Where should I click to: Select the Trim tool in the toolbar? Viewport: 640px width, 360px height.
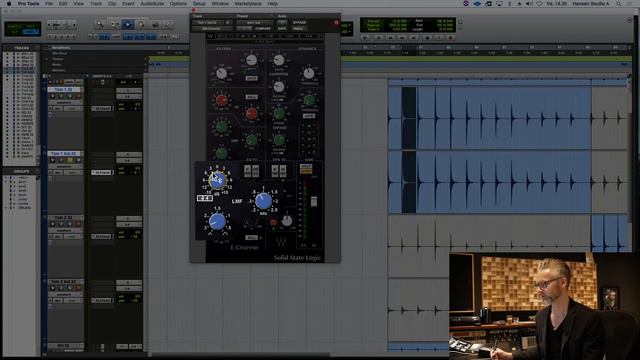click(x=114, y=24)
